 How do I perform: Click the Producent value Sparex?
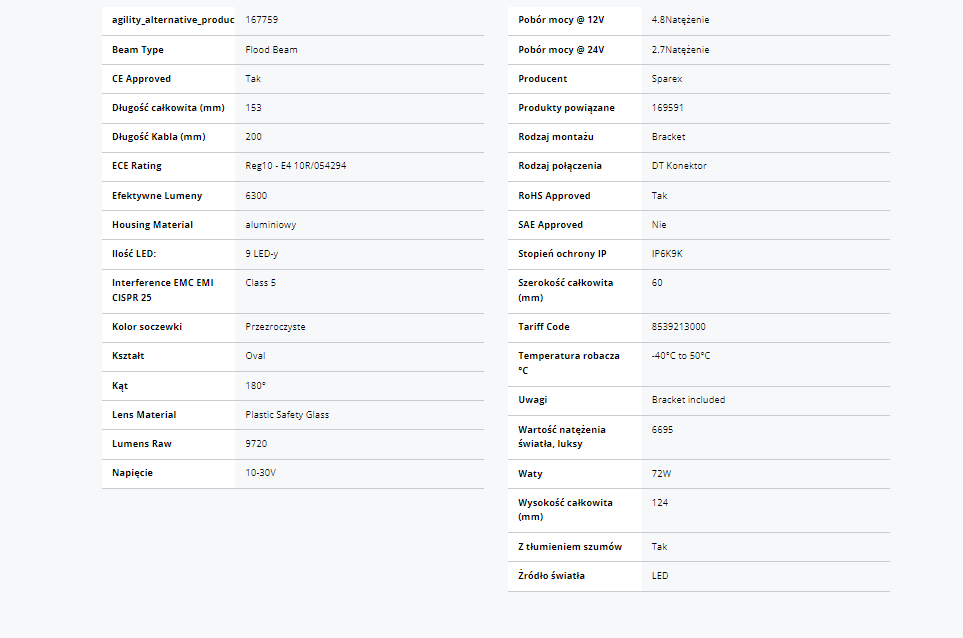667,79
